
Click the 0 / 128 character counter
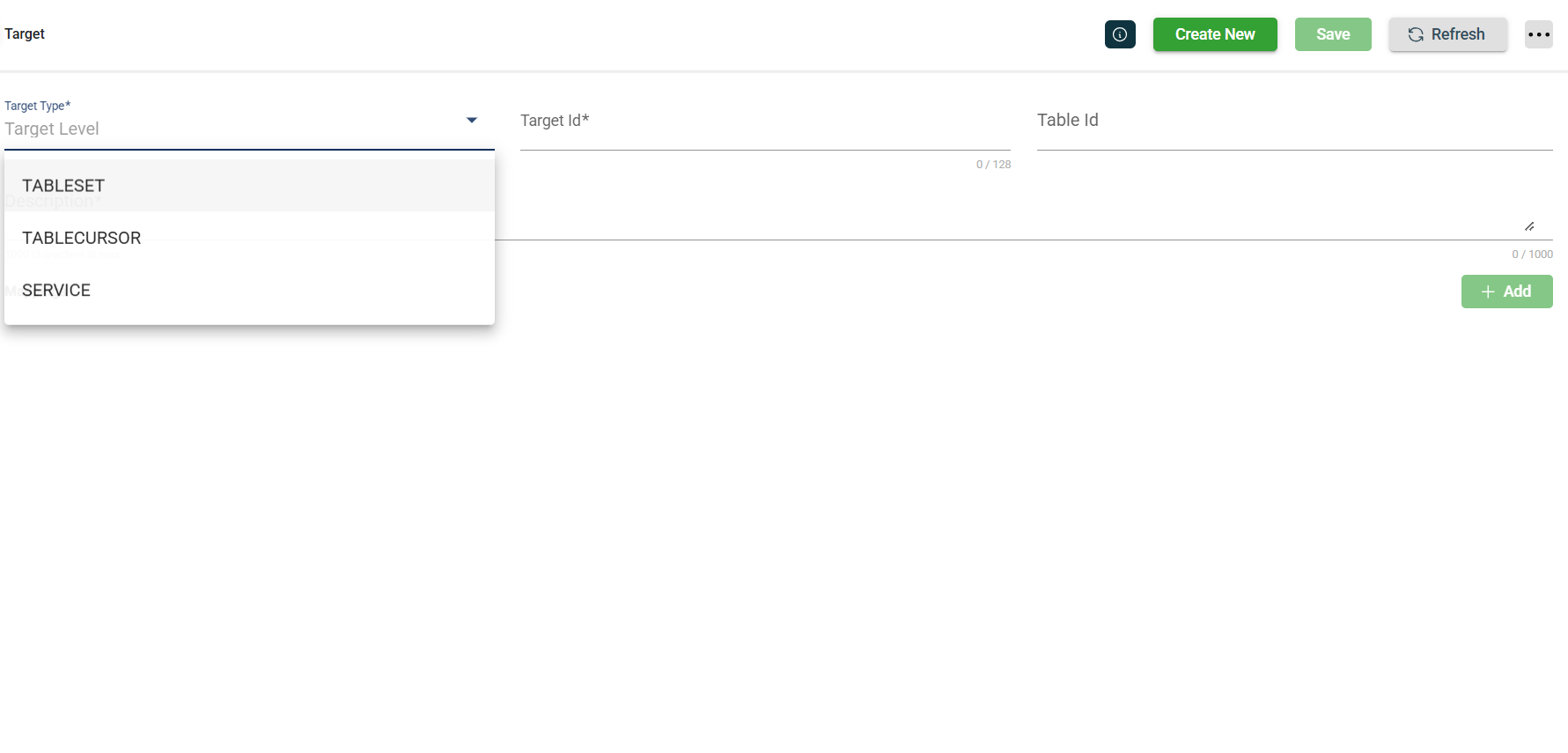point(993,165)
